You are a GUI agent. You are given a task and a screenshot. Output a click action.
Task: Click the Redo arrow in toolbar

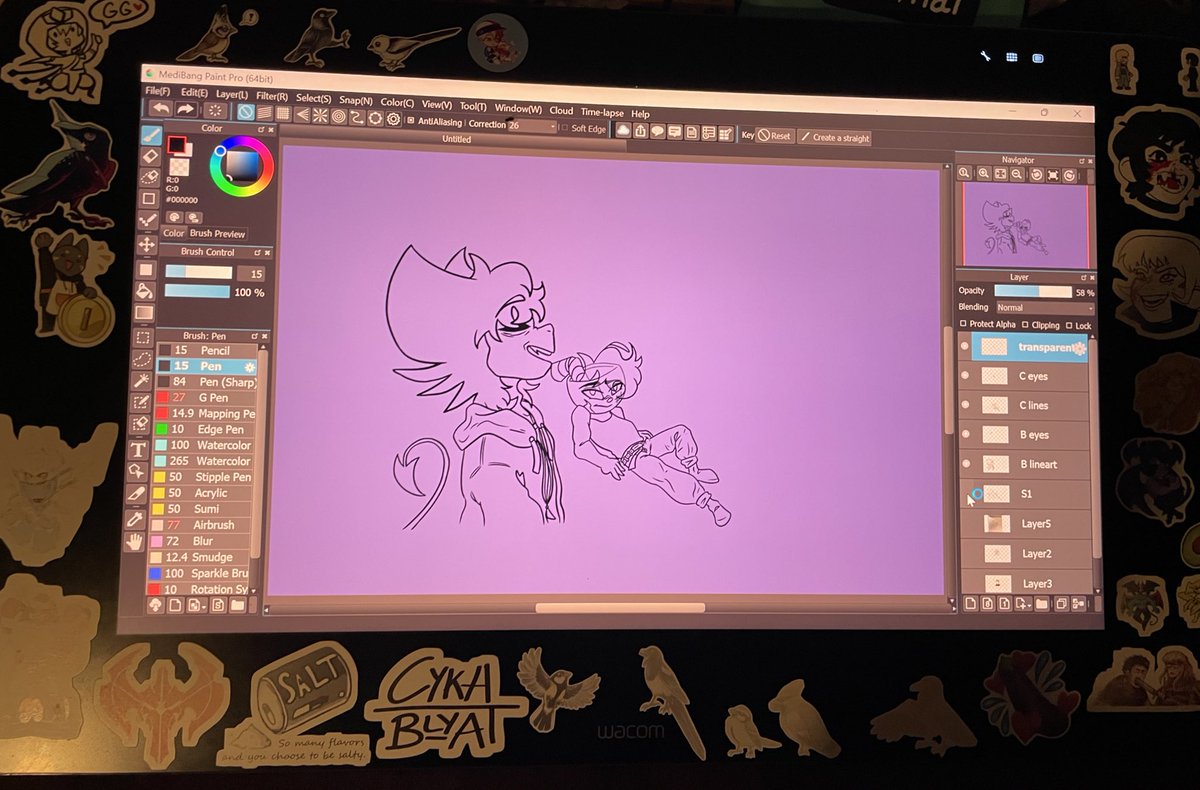pyautogui.click(x=186, y=109)
